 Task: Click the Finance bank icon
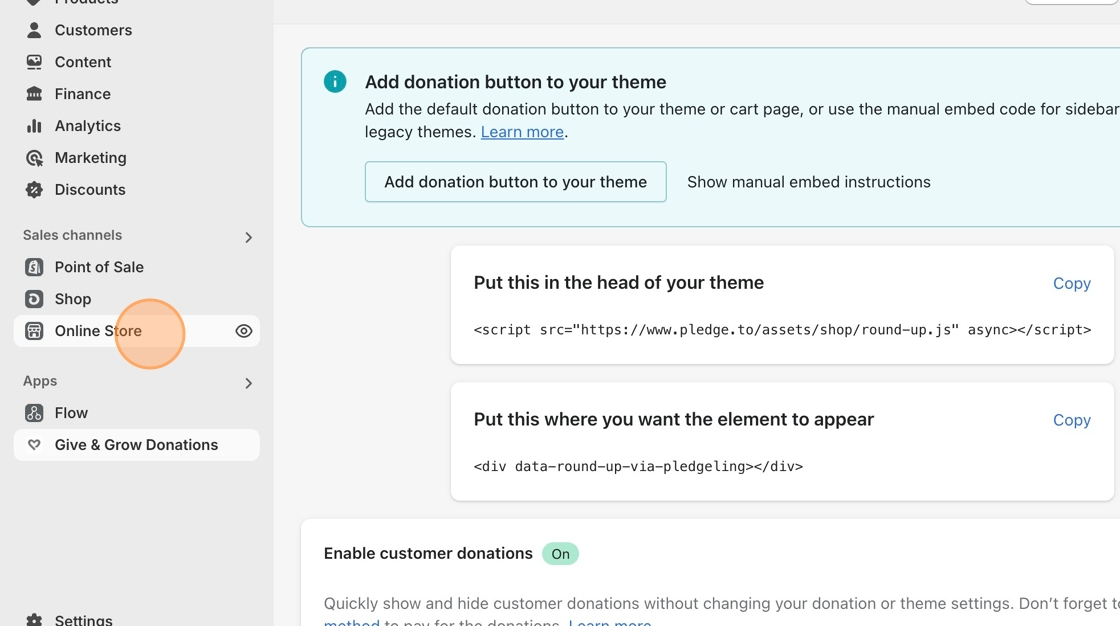tap(34, 94)
